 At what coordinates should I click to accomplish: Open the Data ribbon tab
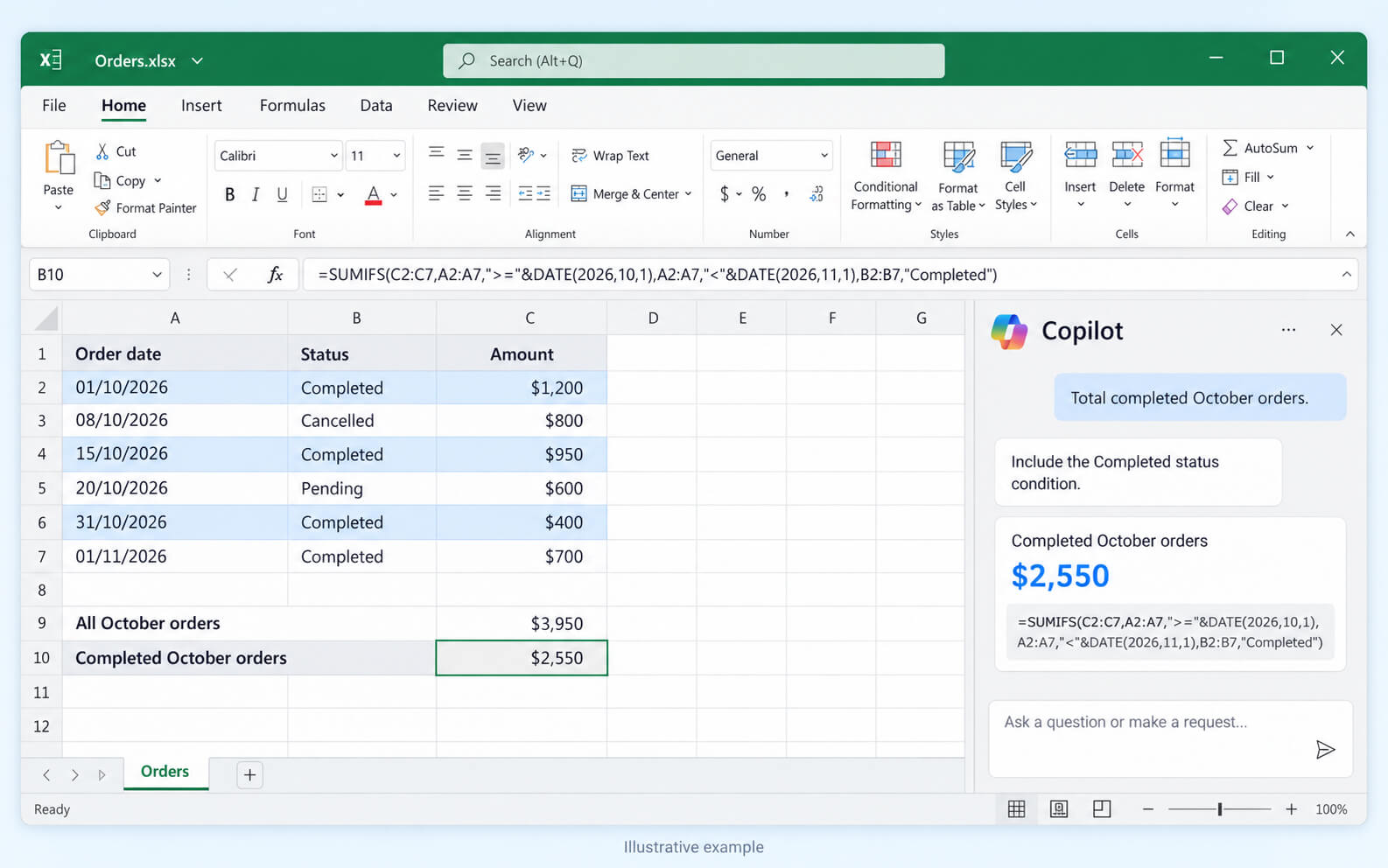tap(376, 105)
